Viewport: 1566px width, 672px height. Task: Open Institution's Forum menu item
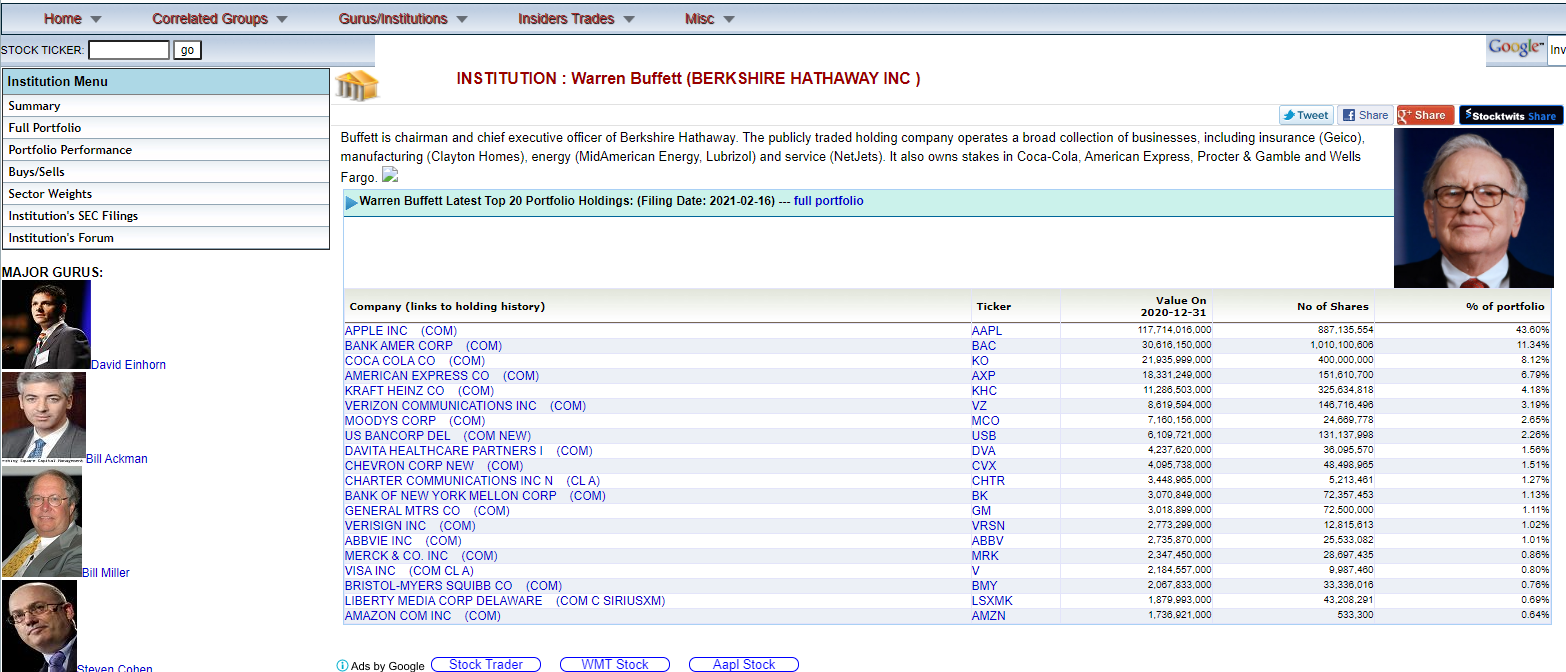coord(166,238)
